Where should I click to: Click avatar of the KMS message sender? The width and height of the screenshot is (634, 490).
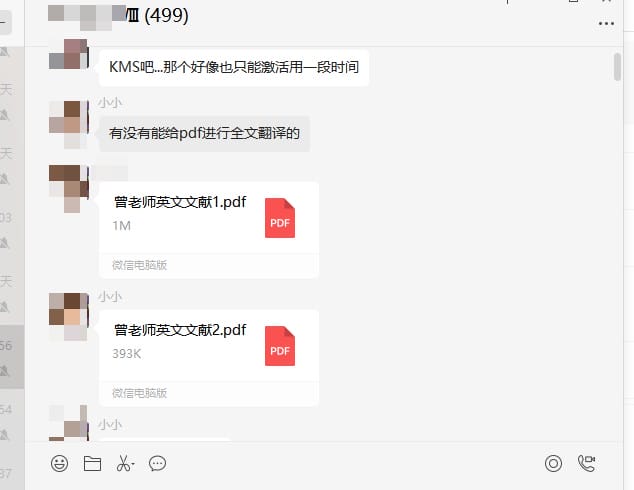pyautogui.click(x=68, y=54)
